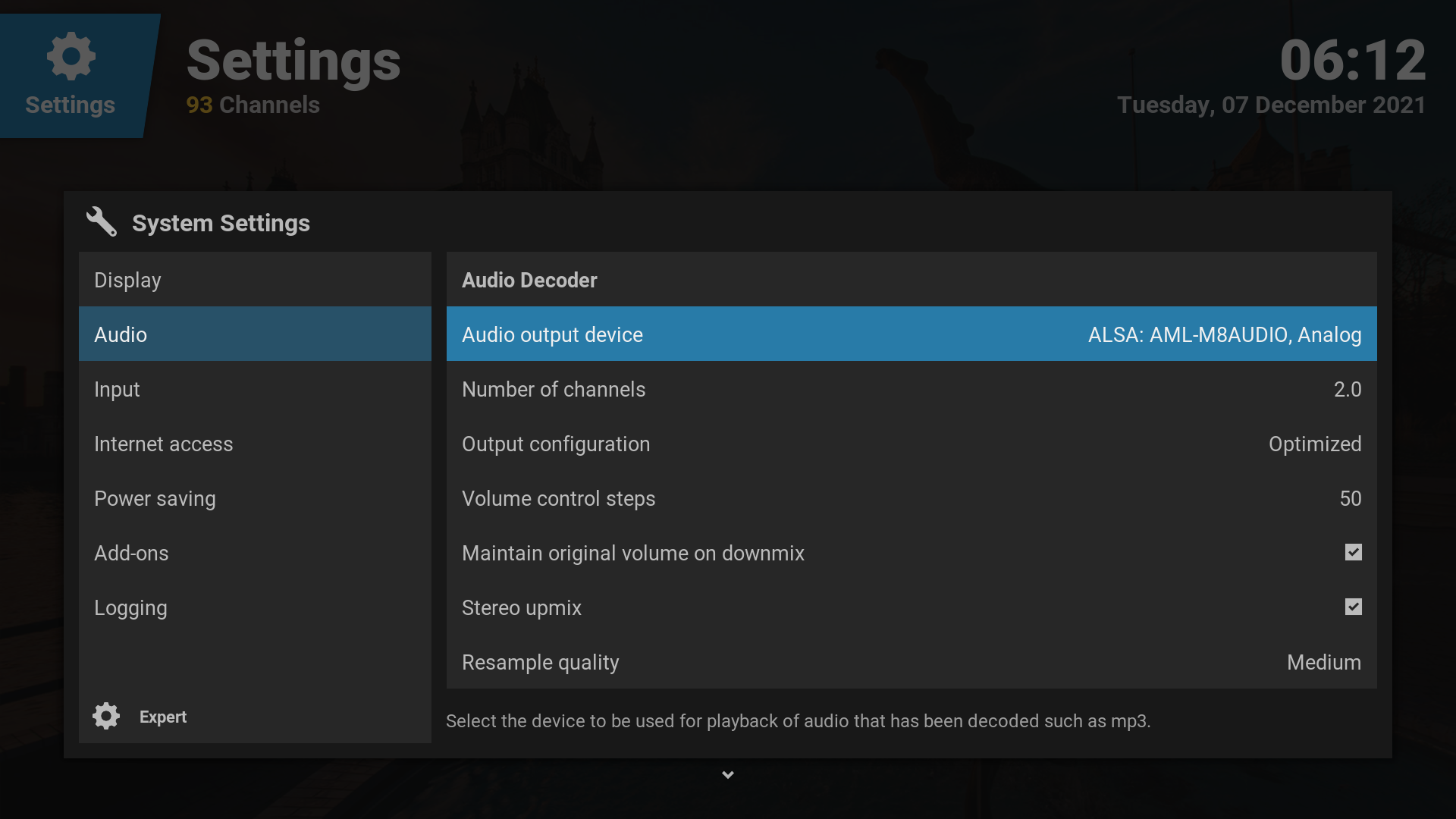Change the Audio output device setting

(x=911, y=334)
